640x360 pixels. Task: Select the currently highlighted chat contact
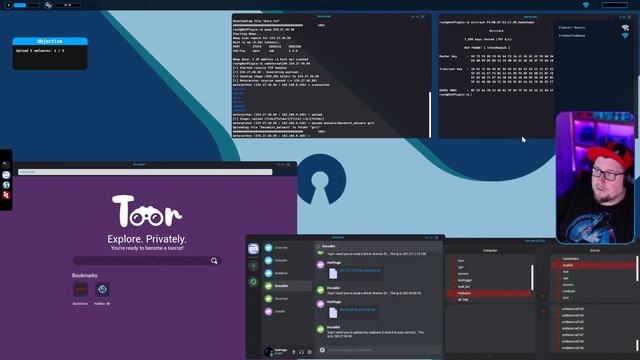click(287, 286)
